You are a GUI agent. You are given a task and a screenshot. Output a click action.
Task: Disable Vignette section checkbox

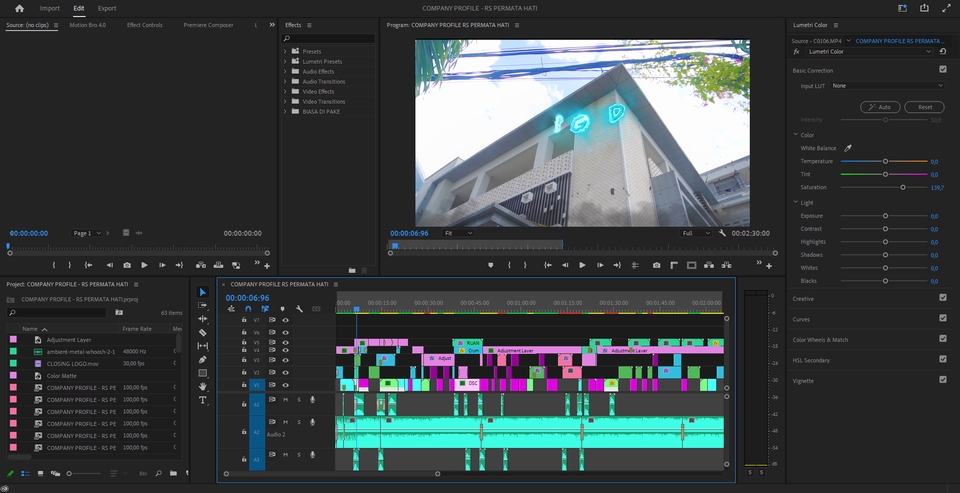[943, 380]
